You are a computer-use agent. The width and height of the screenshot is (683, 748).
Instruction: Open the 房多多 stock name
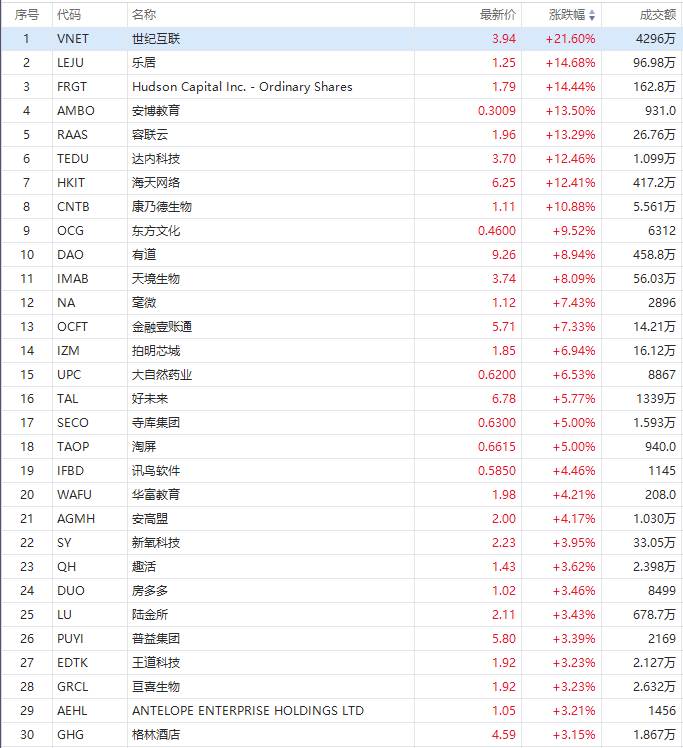pyautogui.click(x=150, y=591)
